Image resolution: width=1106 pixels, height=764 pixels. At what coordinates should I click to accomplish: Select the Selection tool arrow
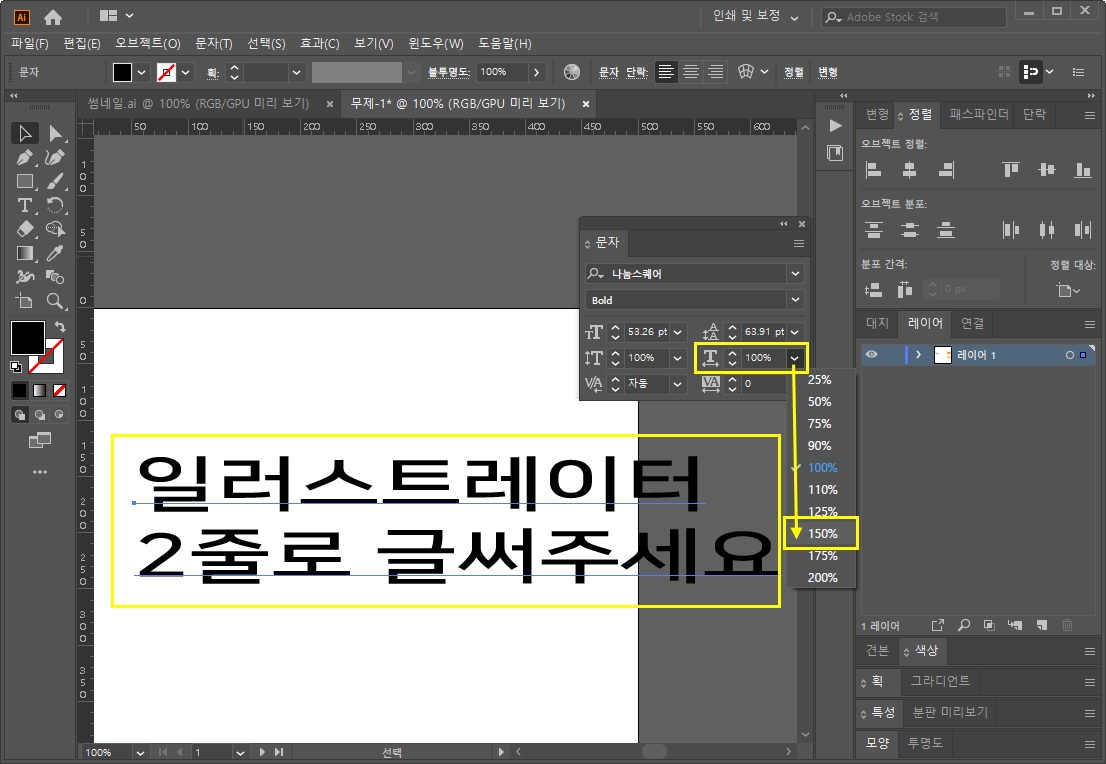click(25, 133)
